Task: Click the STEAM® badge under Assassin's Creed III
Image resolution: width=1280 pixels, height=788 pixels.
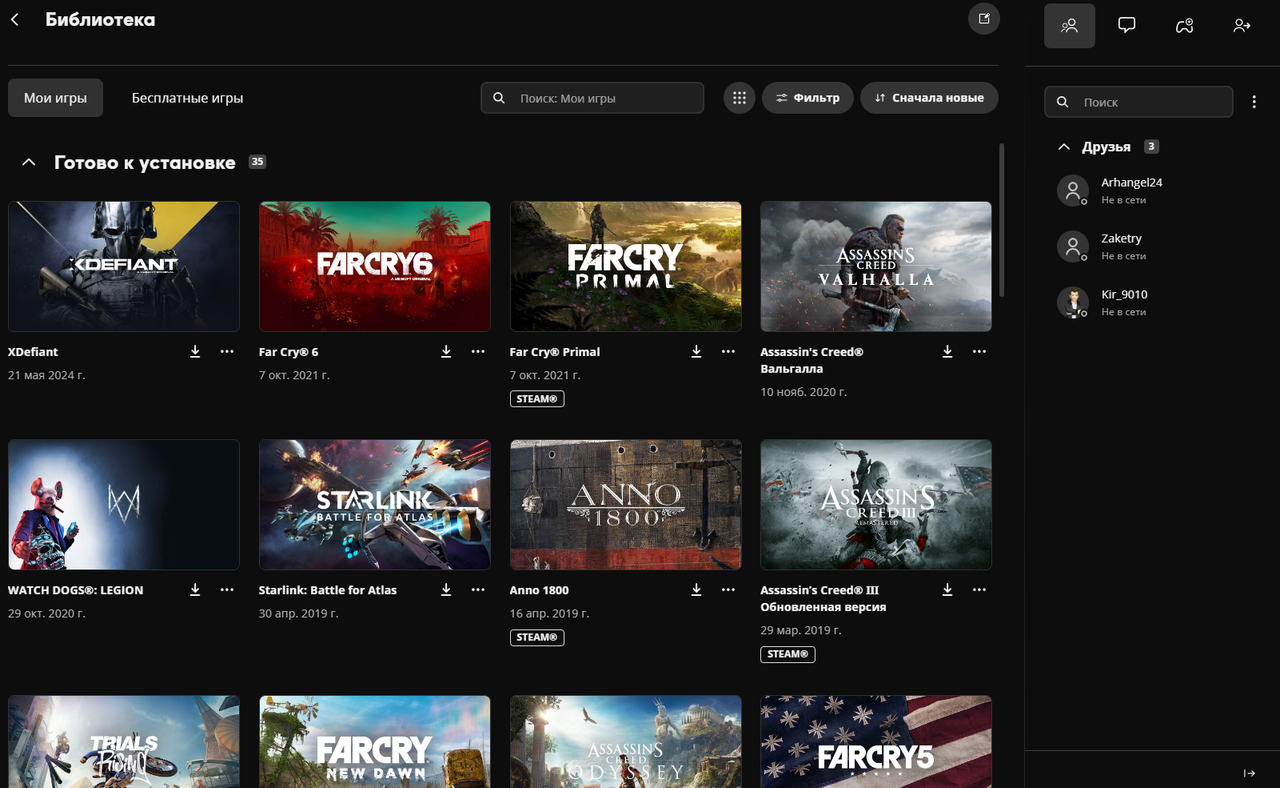Action: [788, 654]
